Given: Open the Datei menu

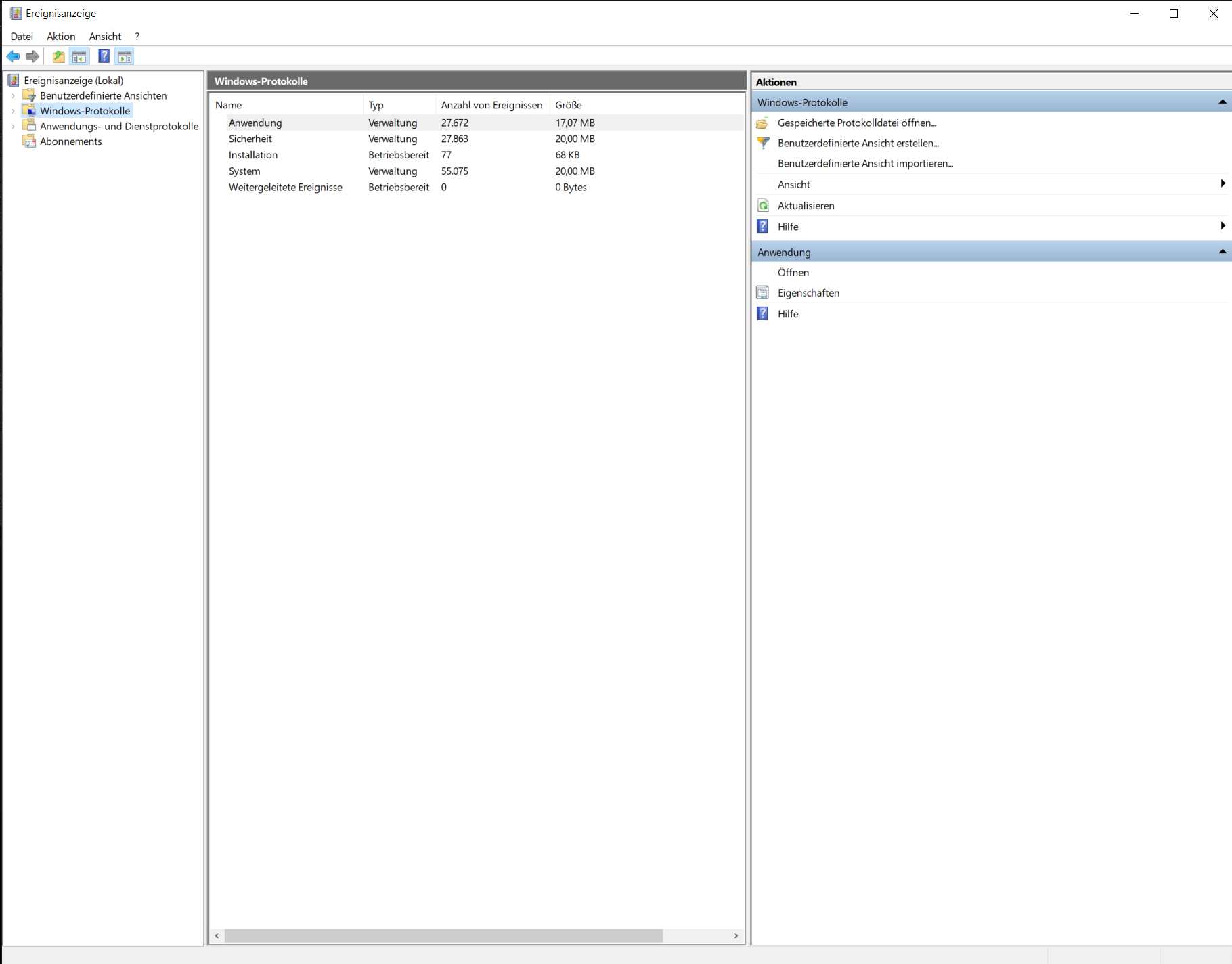Looking at the screenshot, I should [x=22, y=37].
